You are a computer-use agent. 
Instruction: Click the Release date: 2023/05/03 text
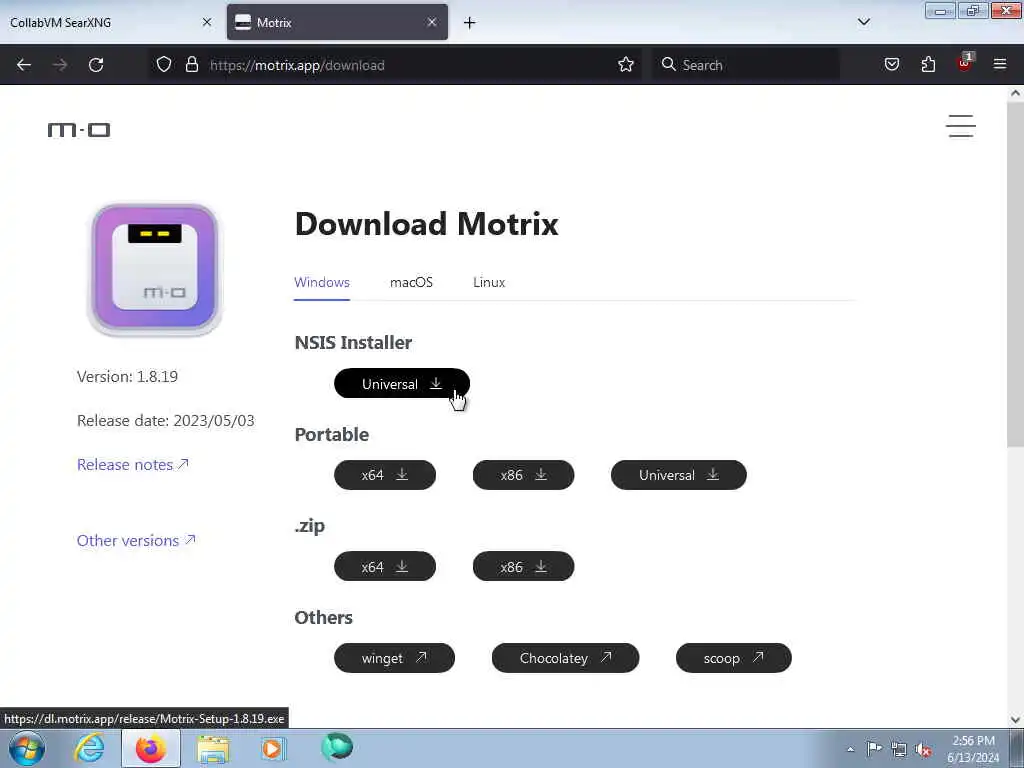tap(166, 421)
